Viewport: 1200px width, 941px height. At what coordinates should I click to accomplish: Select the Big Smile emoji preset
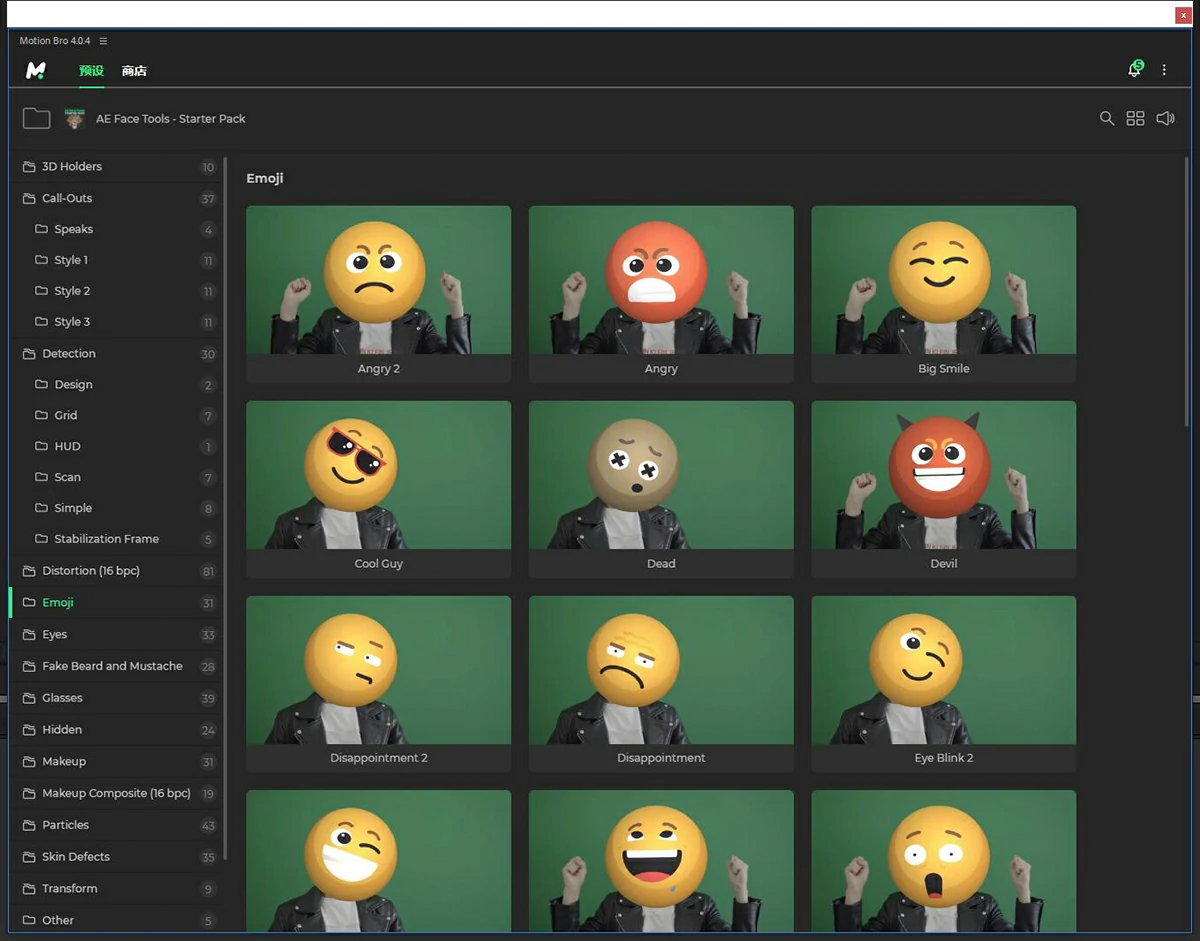(944, 294)
